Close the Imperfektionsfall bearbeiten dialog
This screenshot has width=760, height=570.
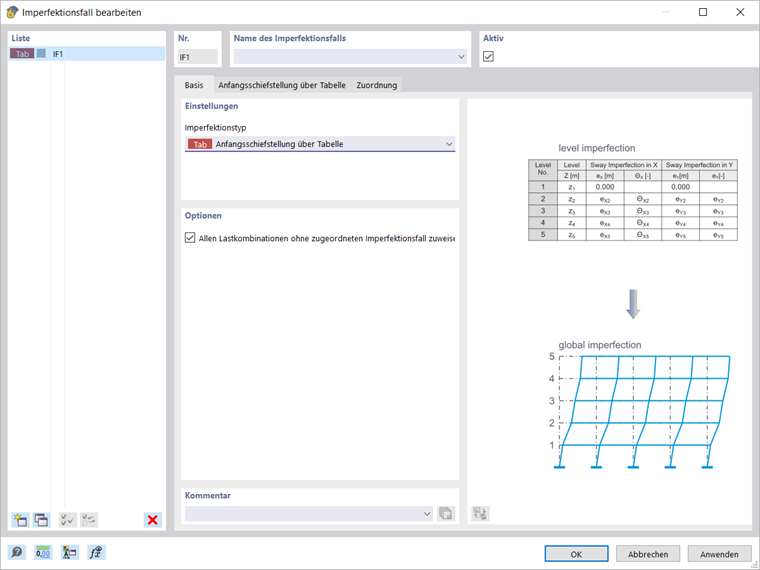[x=740, y=12]
